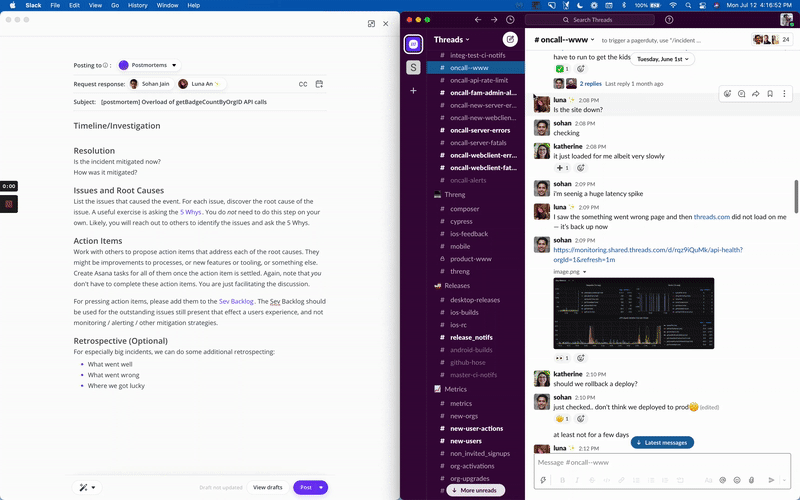Screen dimensions: 800x500
Task: Click the Slack messages vertical scrollbar
Action: pyautogui.click(x=796, y=196)
